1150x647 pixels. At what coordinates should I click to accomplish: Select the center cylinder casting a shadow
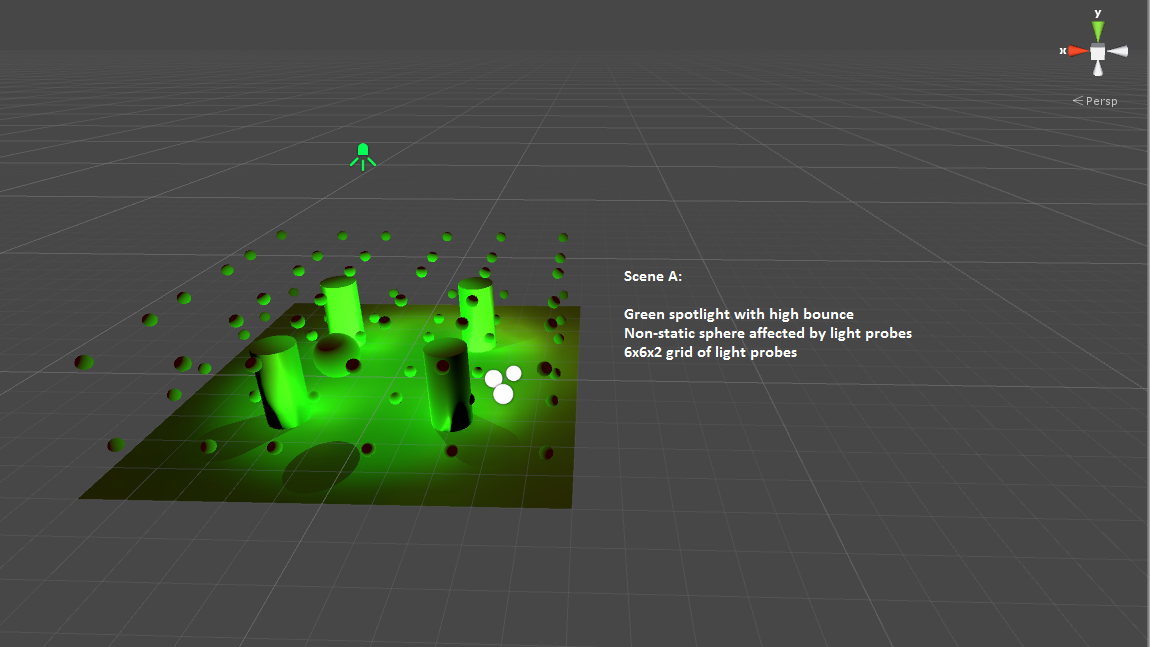pyautogui.click(x=447, y=390)
